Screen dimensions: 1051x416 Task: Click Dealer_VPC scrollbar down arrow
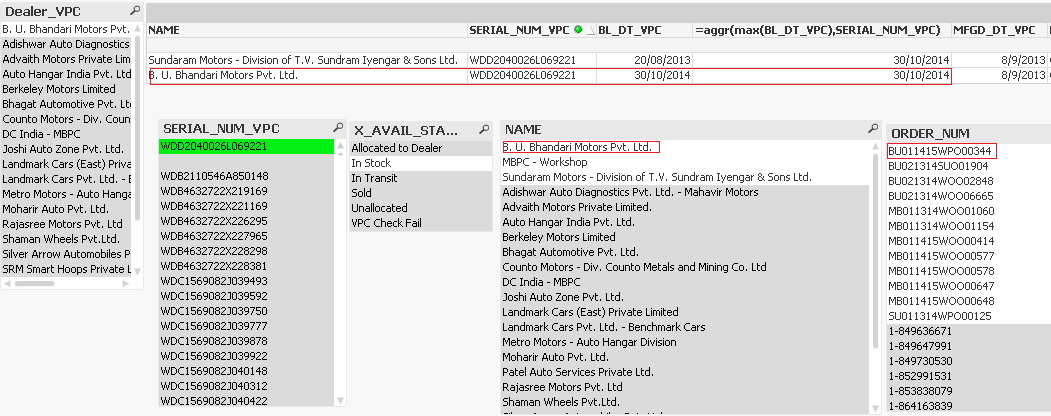138,271
